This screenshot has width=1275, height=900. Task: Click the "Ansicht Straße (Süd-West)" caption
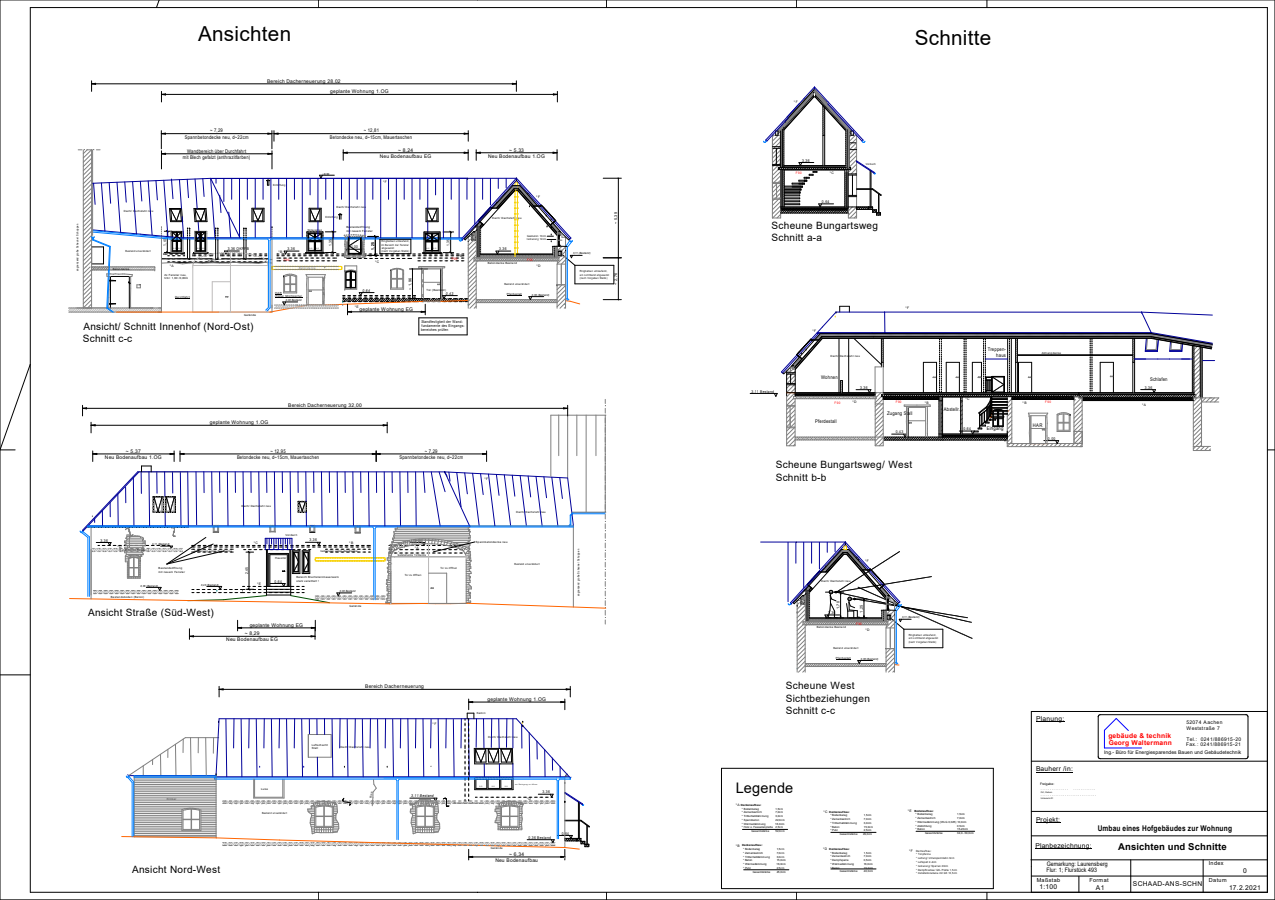coord(150,612)
